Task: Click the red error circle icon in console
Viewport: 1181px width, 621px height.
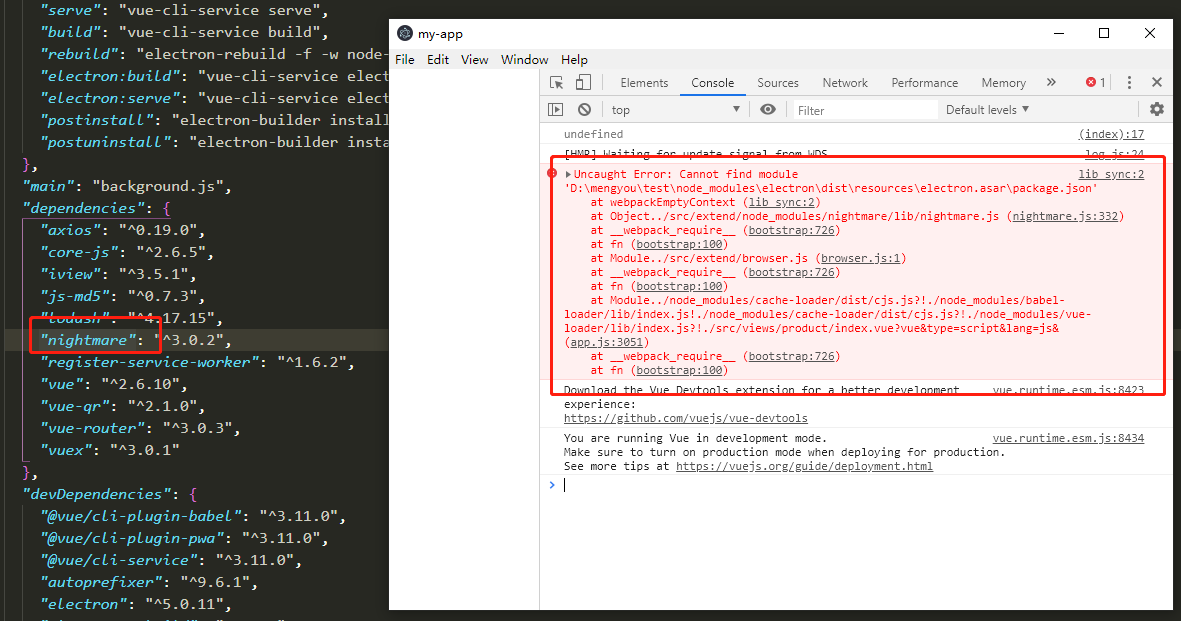Action: [x=552, y=174]
